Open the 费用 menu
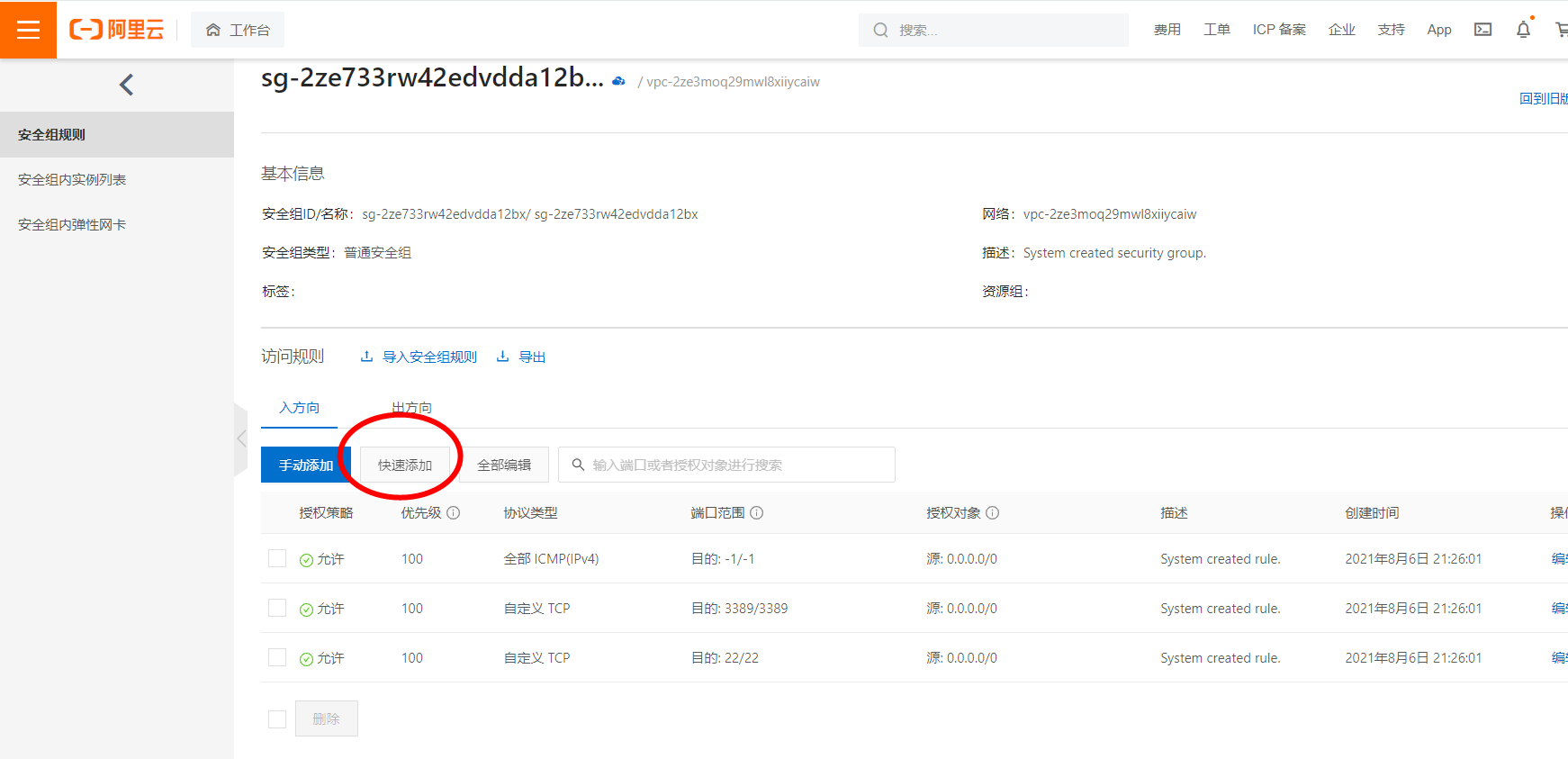 pos(1167,30)
